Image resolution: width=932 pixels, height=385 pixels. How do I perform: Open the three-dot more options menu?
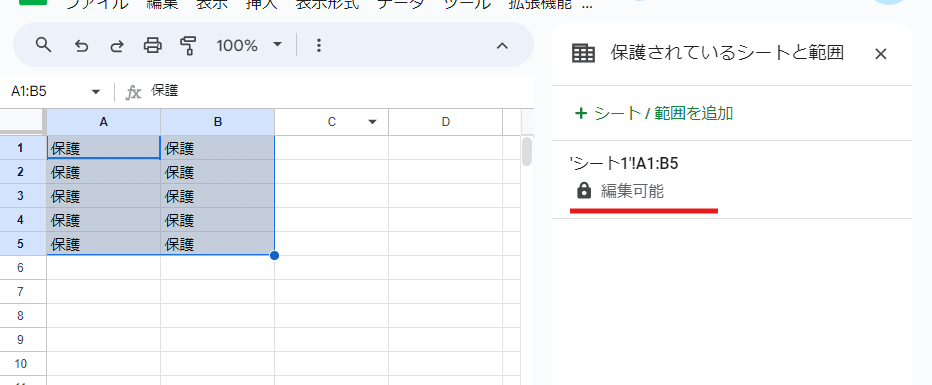319,45
